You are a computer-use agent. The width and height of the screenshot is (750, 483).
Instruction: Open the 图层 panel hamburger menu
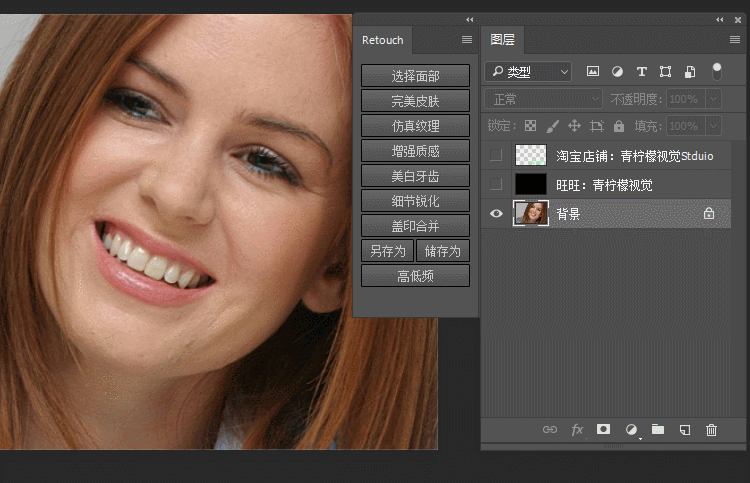coord(735,40)
